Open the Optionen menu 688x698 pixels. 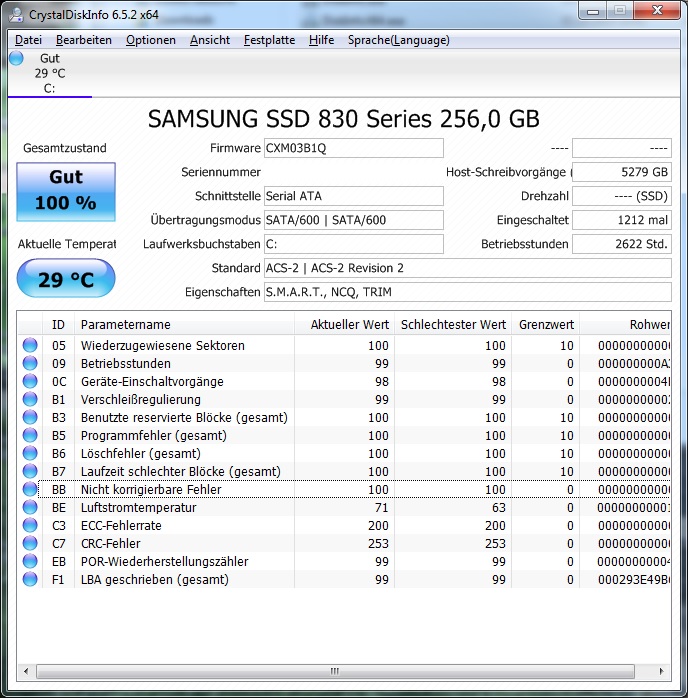(151, 40)
